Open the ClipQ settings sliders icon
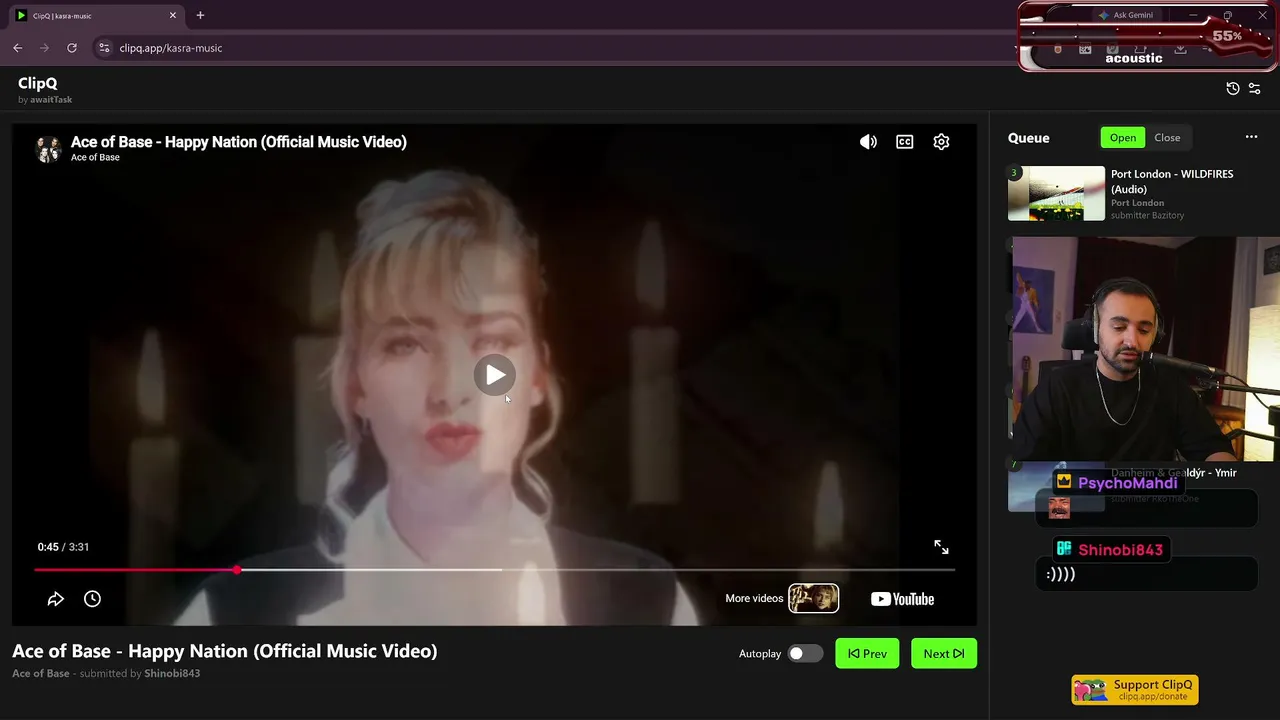Viewport: 1280px width, 720px height. 1255,88
